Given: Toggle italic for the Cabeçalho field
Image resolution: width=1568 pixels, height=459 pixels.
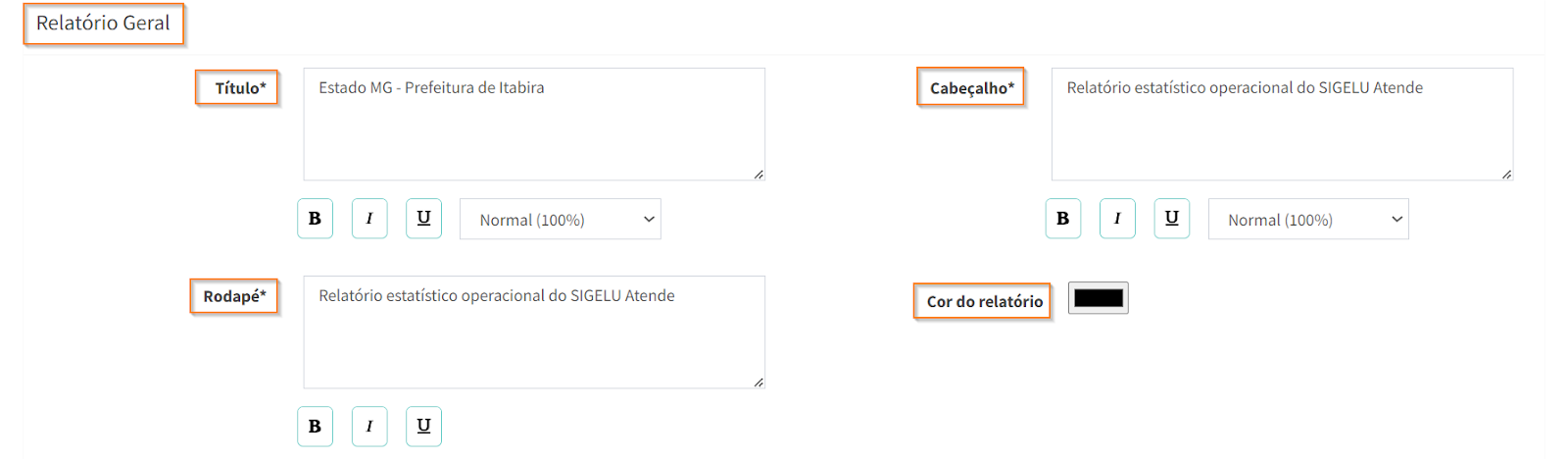Looking at the screenshot, I should pyautogui.click(x=1117, y=219).
